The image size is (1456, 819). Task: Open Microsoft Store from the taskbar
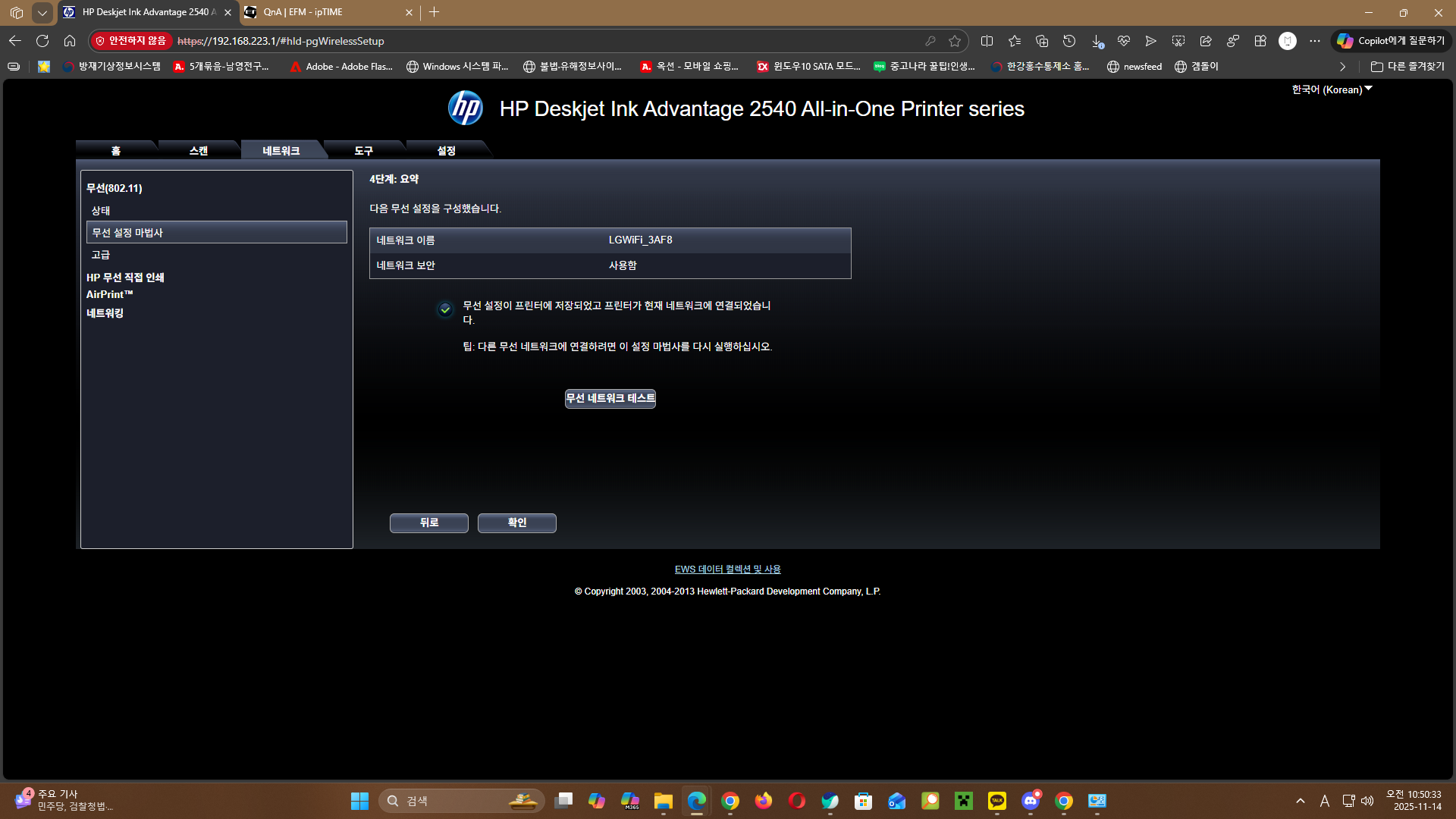point(864,801)
